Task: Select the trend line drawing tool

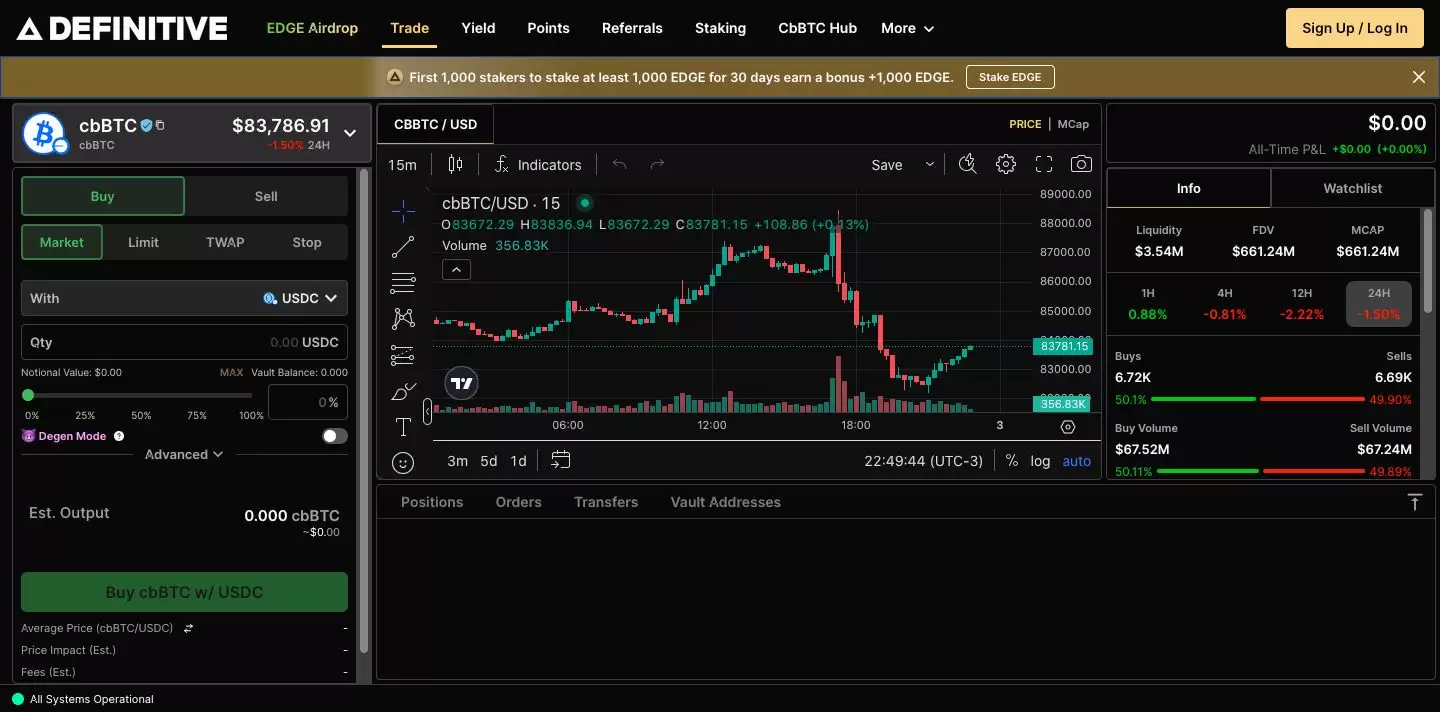Action: (x=403, y=247)
